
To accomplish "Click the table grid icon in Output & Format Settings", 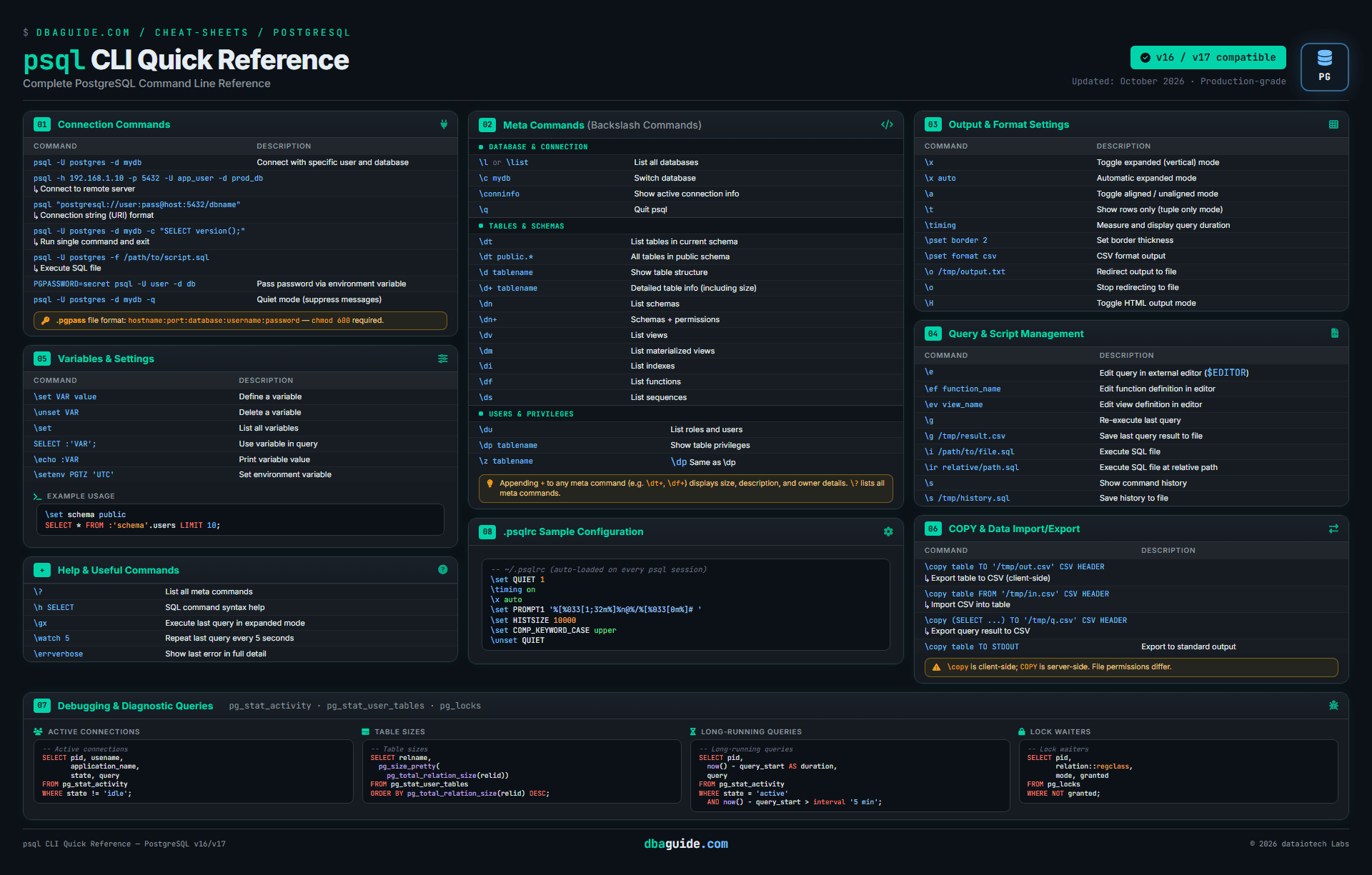I will [1333, 124].
